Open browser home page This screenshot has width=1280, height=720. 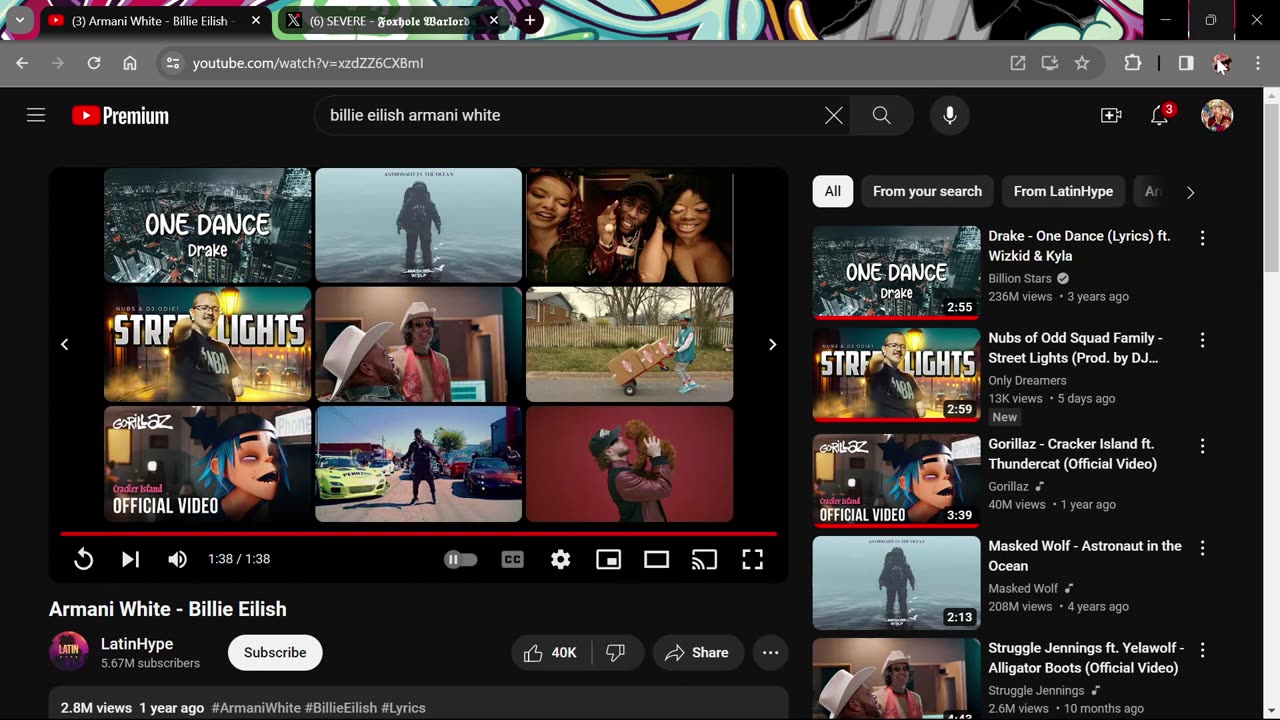click(x=130, y=63)
